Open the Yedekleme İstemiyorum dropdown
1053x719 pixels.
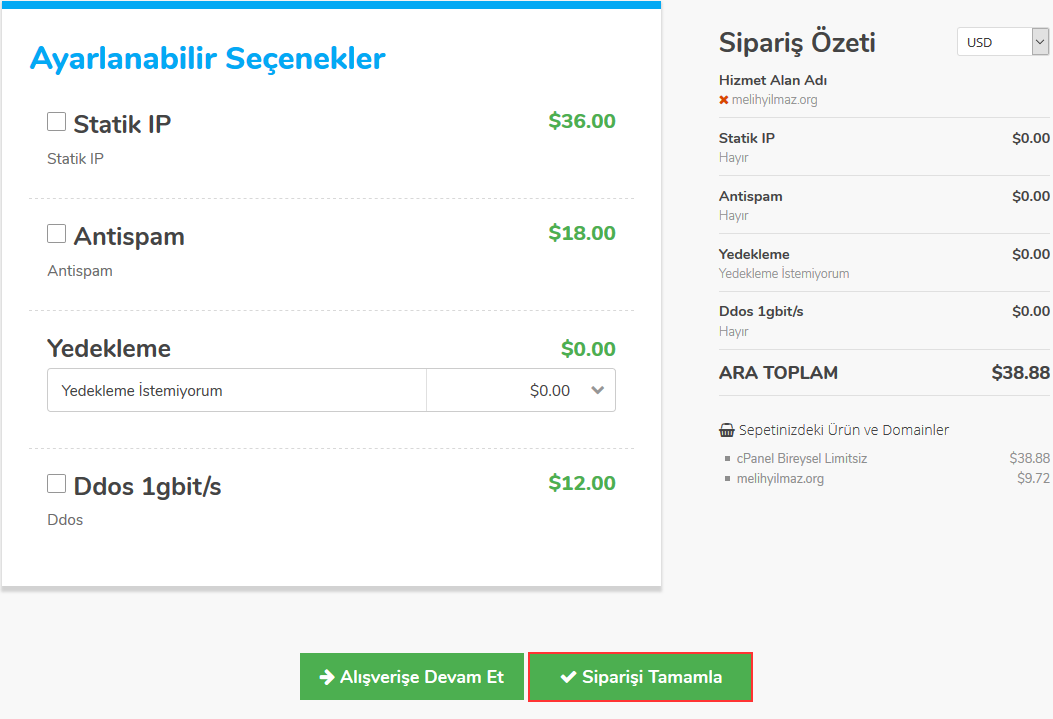tap(331, 391)
